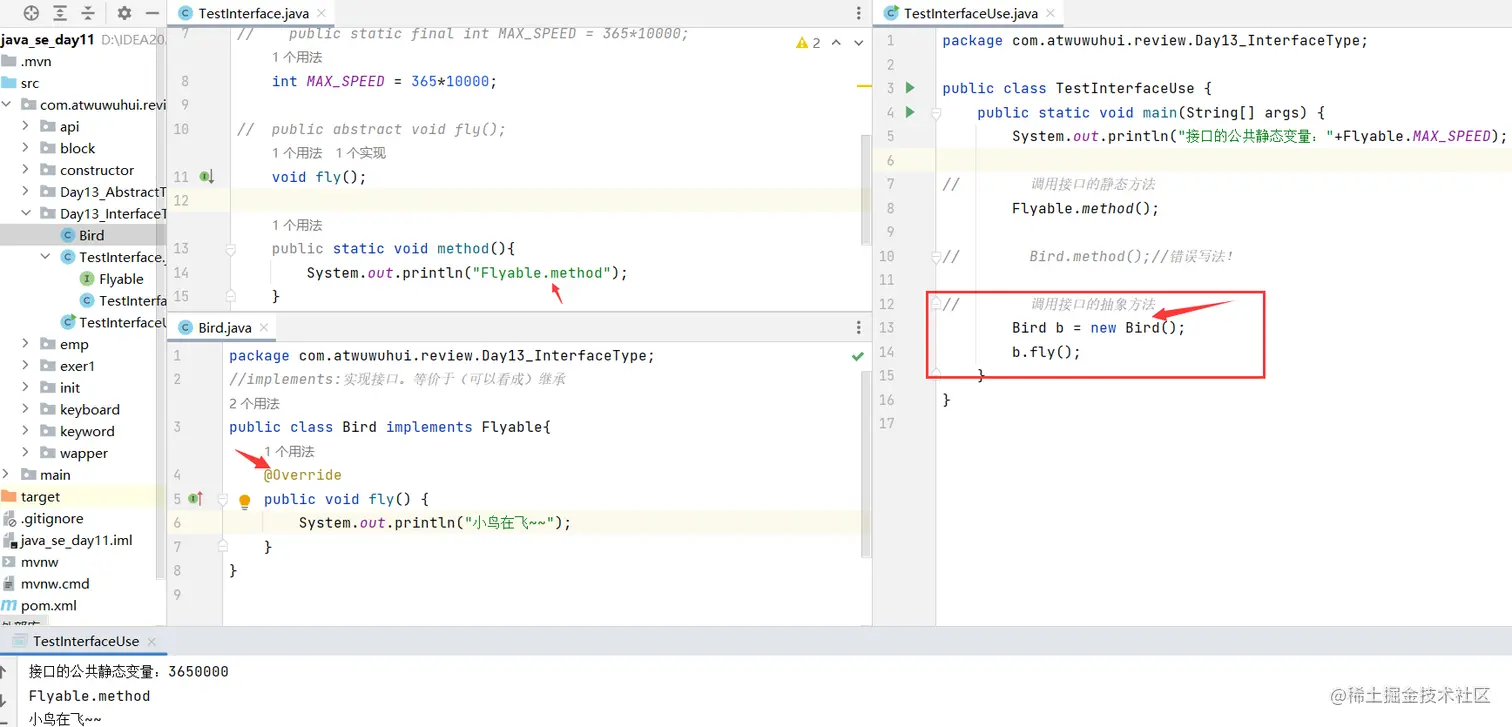This screenshot has height=727, width=1512.
Task: Go to previous highlighted problem arrow
Action: point(836,43)
